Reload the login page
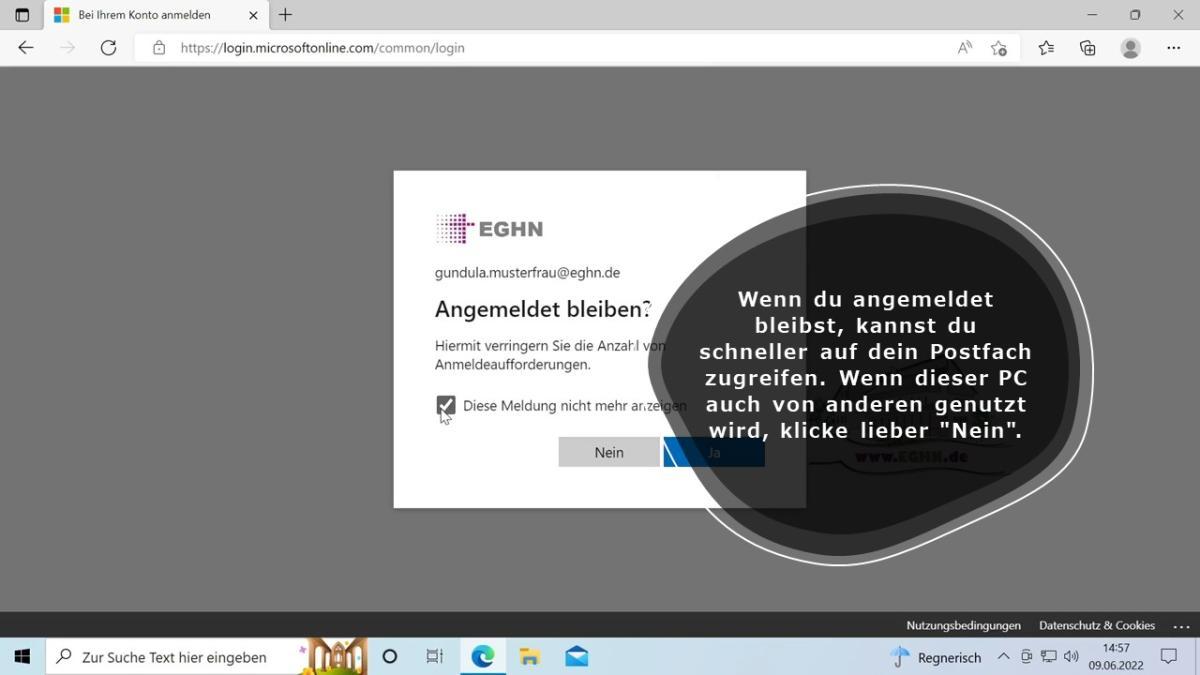Screen dimensions: 1200x675 coord(108,48)
